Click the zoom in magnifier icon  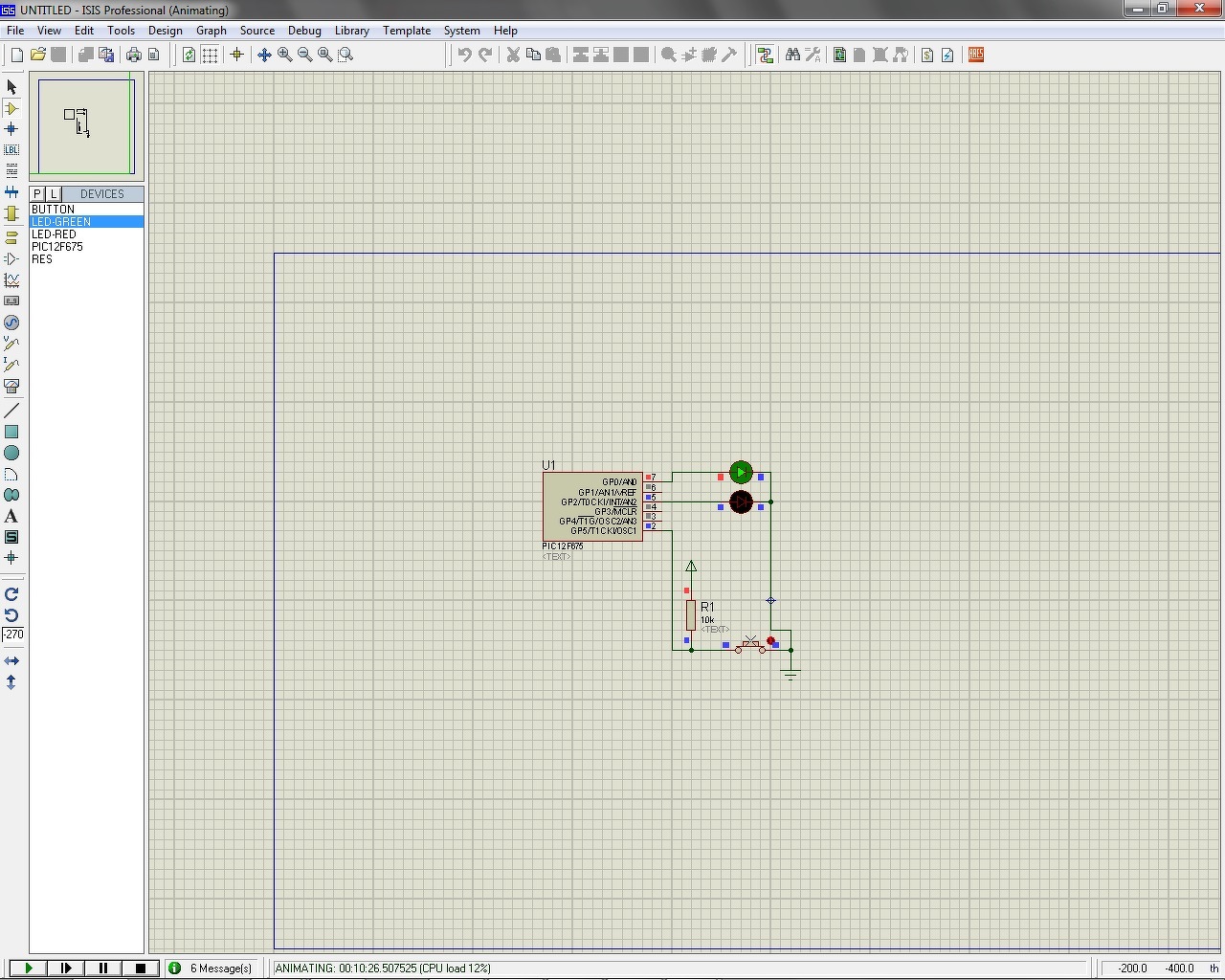(284, 56)
